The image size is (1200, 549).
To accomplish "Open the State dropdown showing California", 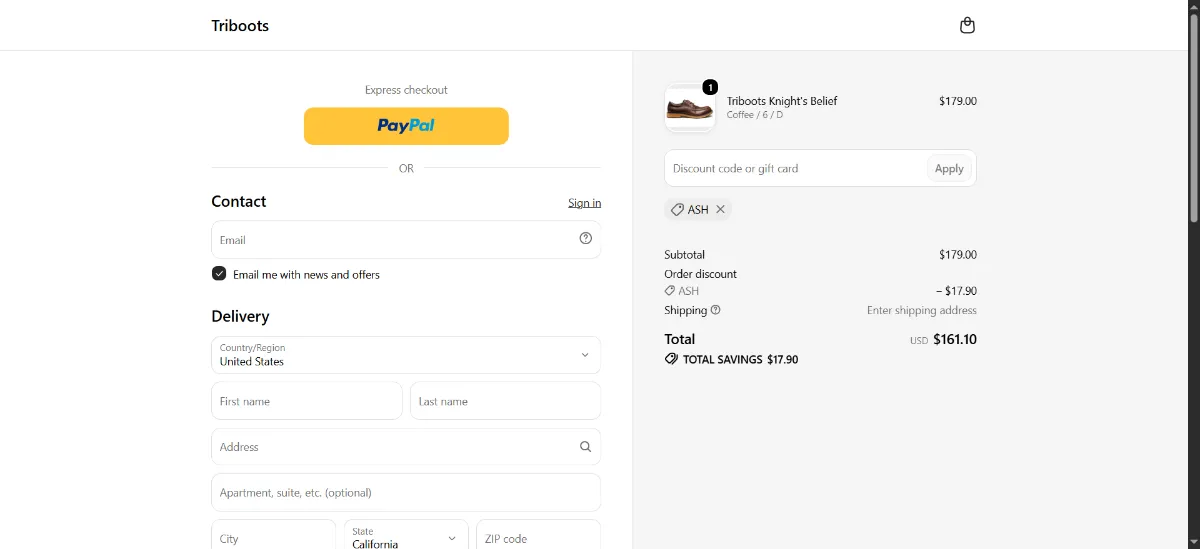I will (x=406, y=538).
